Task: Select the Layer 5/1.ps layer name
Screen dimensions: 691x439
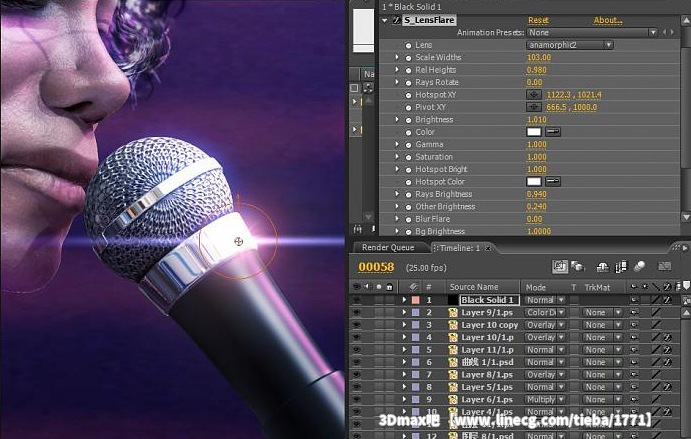Action: tap(487, 387)
